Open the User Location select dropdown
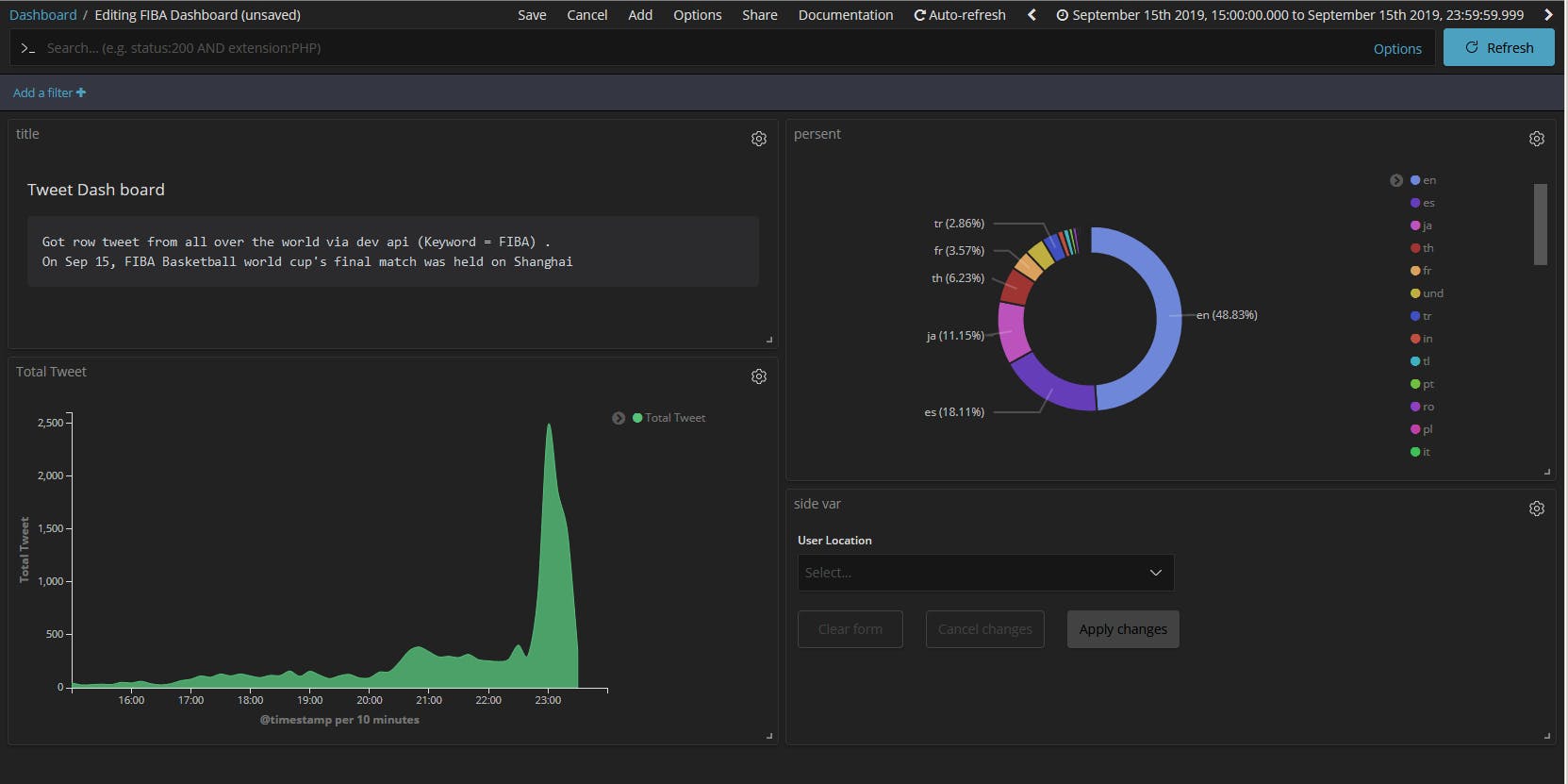 point(985,573)
